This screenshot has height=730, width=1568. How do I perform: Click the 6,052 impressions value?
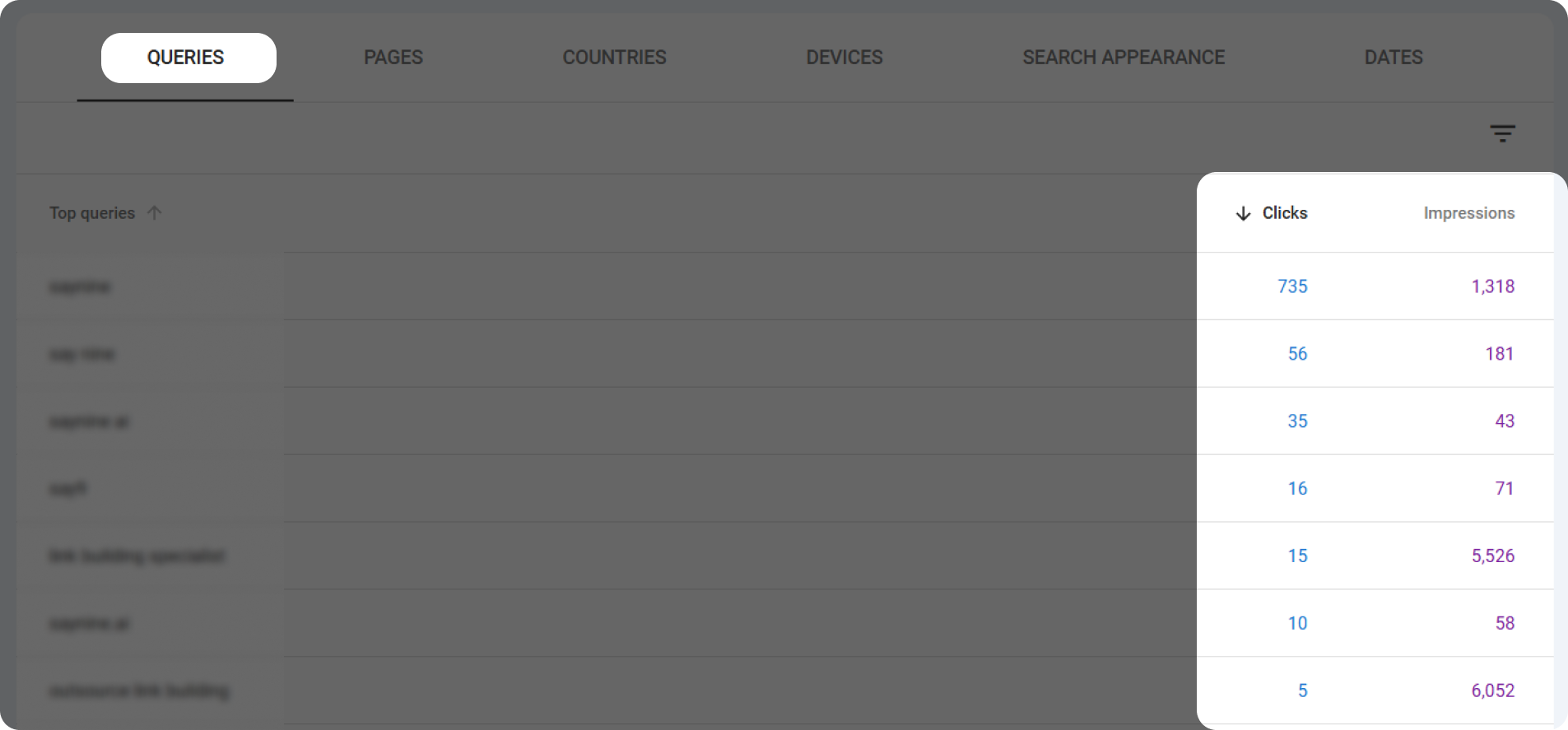coord(1491,690)
